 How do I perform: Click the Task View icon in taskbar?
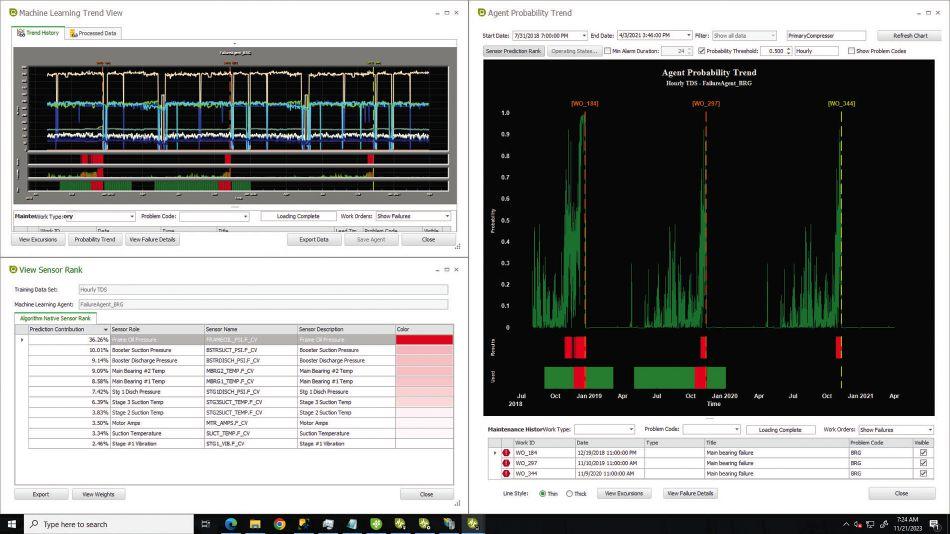pyautogui.click(x=206, y=524)
